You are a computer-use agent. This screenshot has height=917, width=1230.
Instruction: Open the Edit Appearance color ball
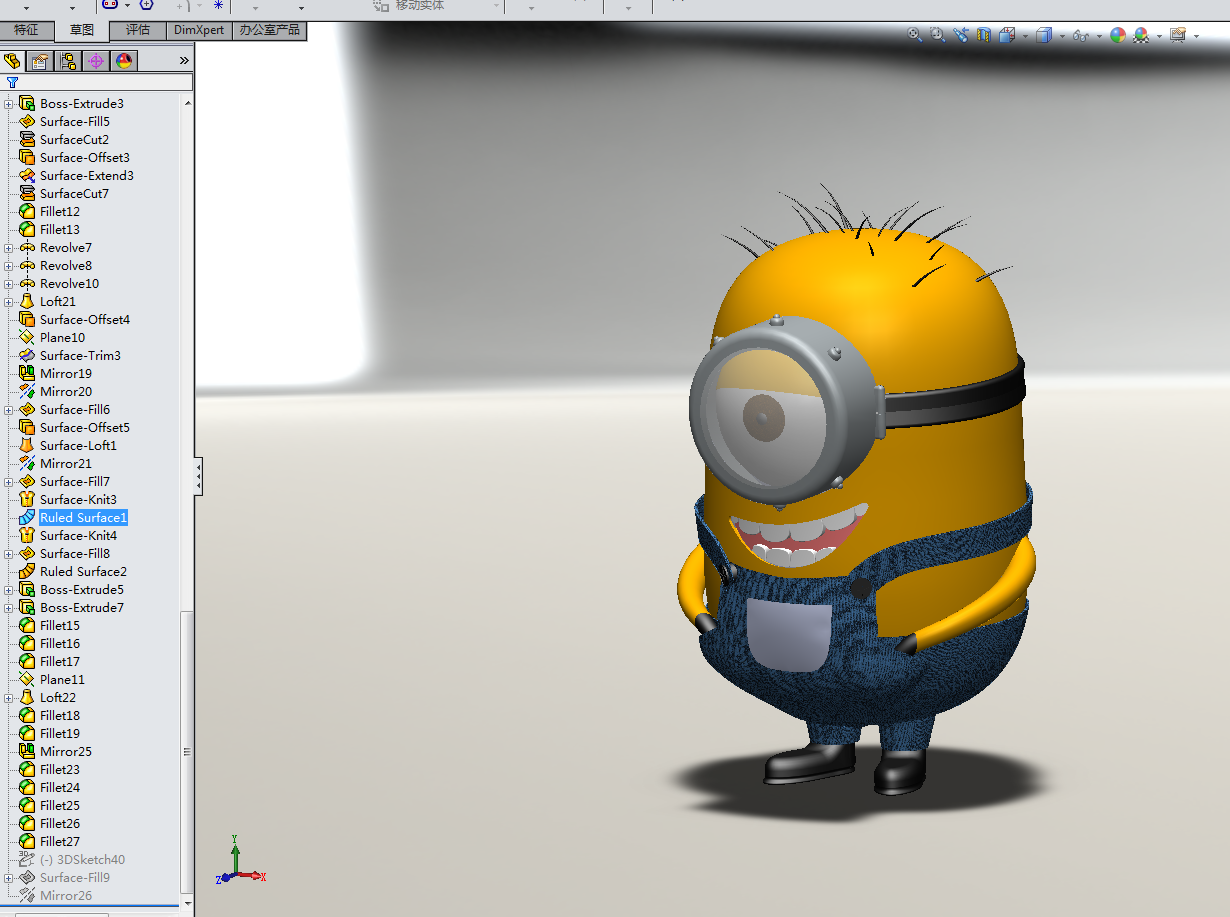click(1117, 35)
